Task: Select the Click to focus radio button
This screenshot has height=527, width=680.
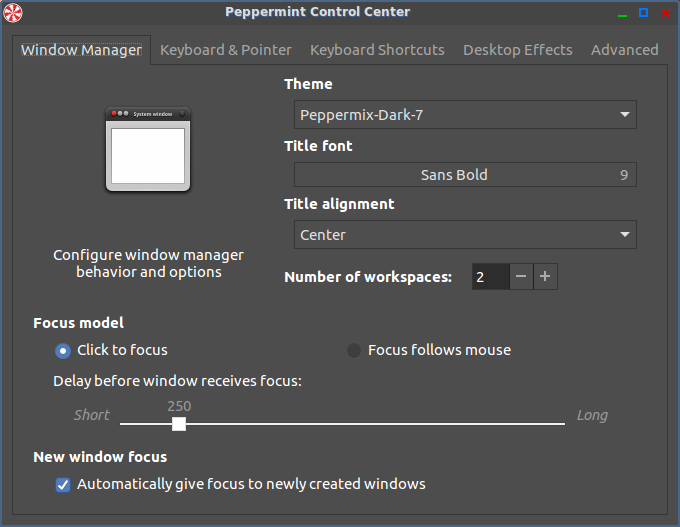Action: (x=63, y=350)
